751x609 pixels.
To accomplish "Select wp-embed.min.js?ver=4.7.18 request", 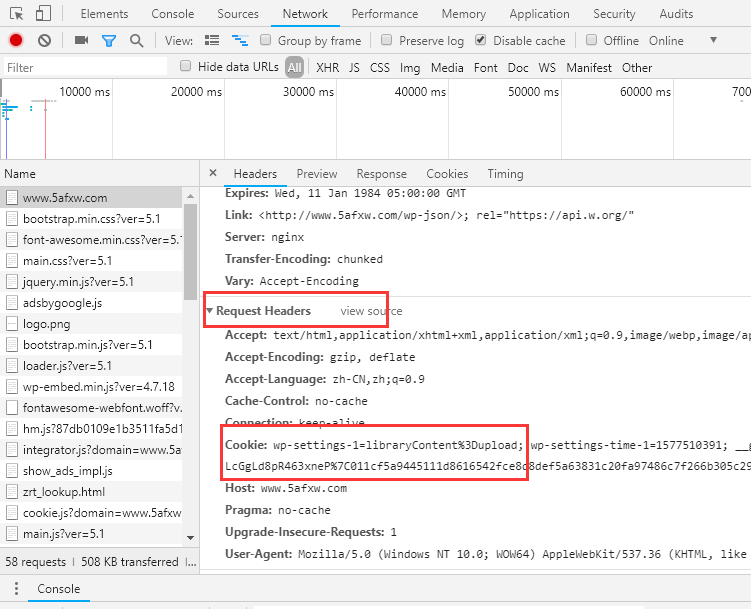I will click(91, 386).
